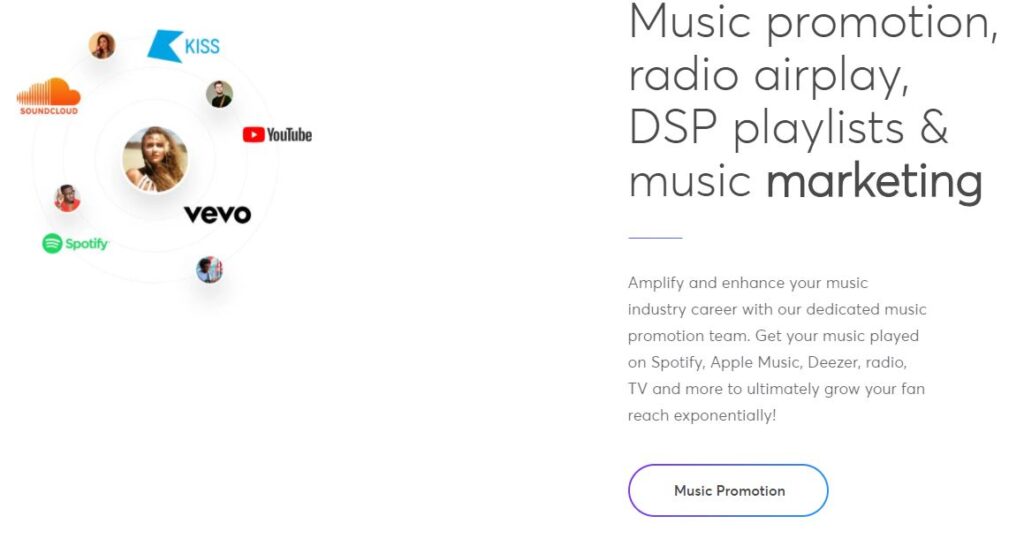This screenshot has width=1024, height=539.
Task: Click the green Spotify circle icon
Action: click(52, 244)
